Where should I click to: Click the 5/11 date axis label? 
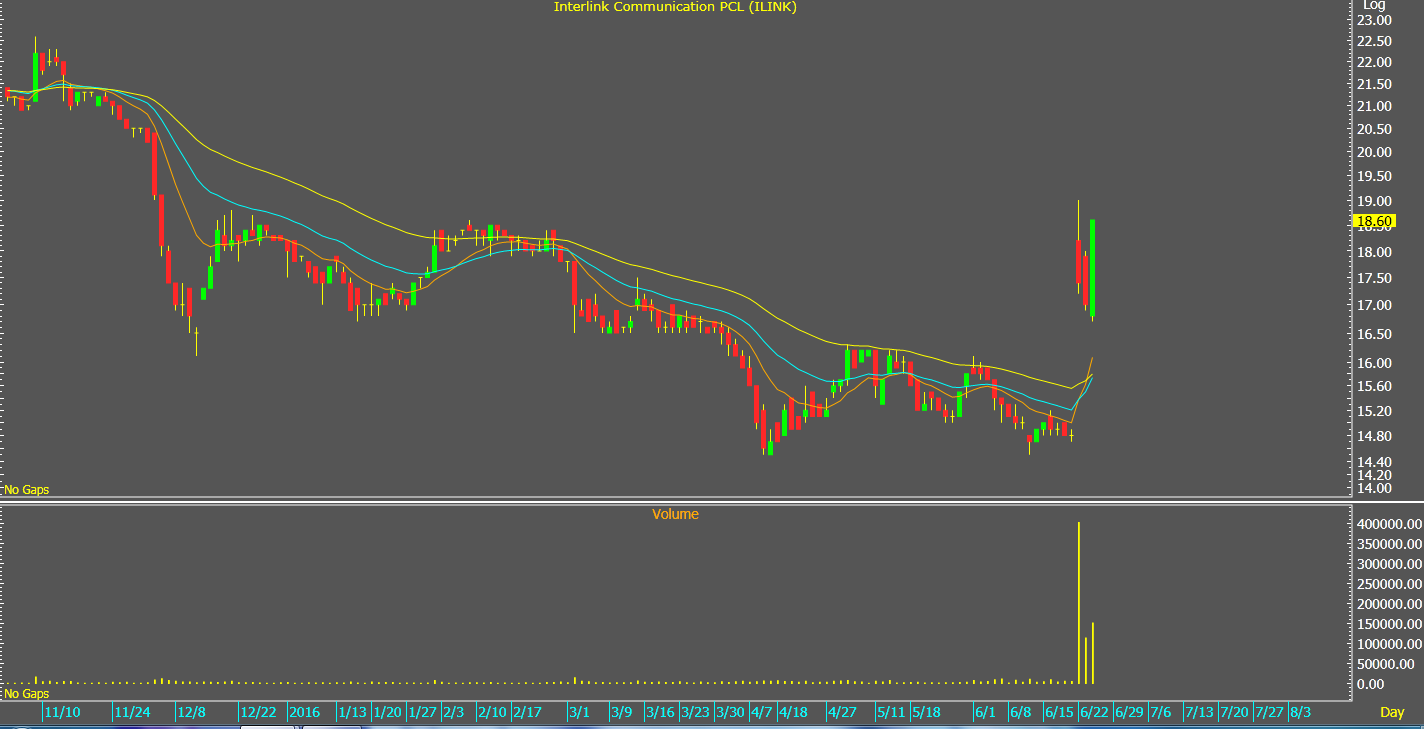click(x=892, y=713)
